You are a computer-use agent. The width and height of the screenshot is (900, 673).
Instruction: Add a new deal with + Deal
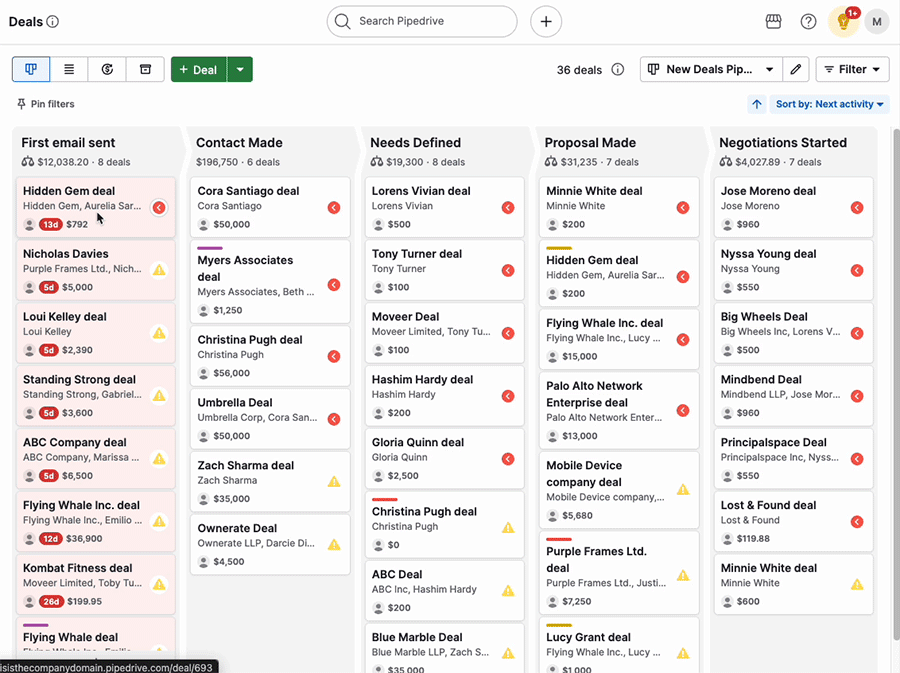point(199,69)
